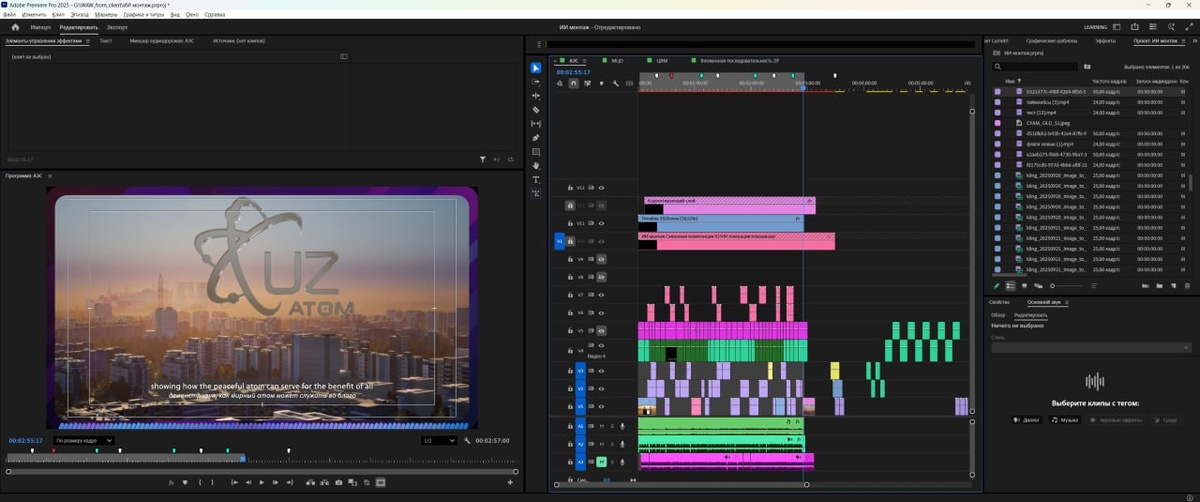Select the Type tool in the tools panel
1200x502 pixels.
(536, 180)
